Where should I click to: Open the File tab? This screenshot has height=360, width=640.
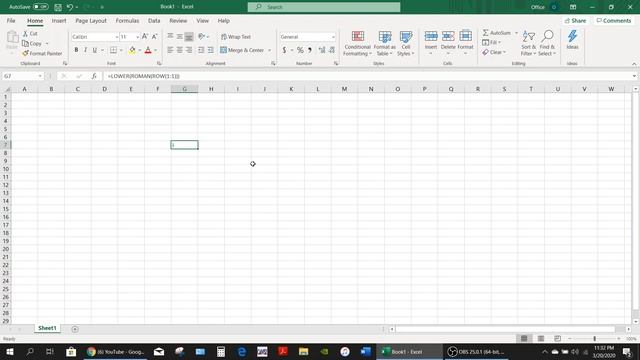(11, 21)
